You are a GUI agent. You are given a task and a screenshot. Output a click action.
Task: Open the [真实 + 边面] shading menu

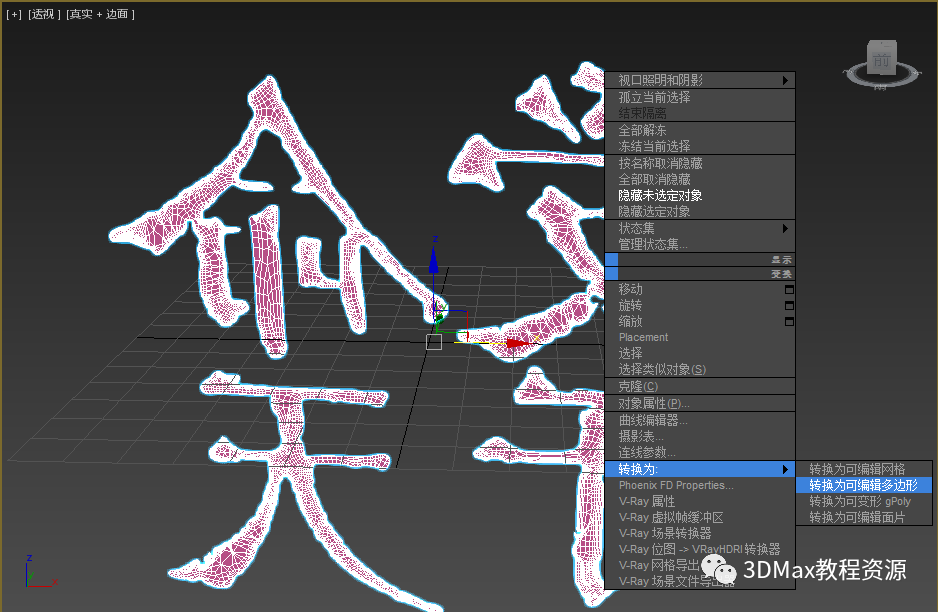(100, 14)
